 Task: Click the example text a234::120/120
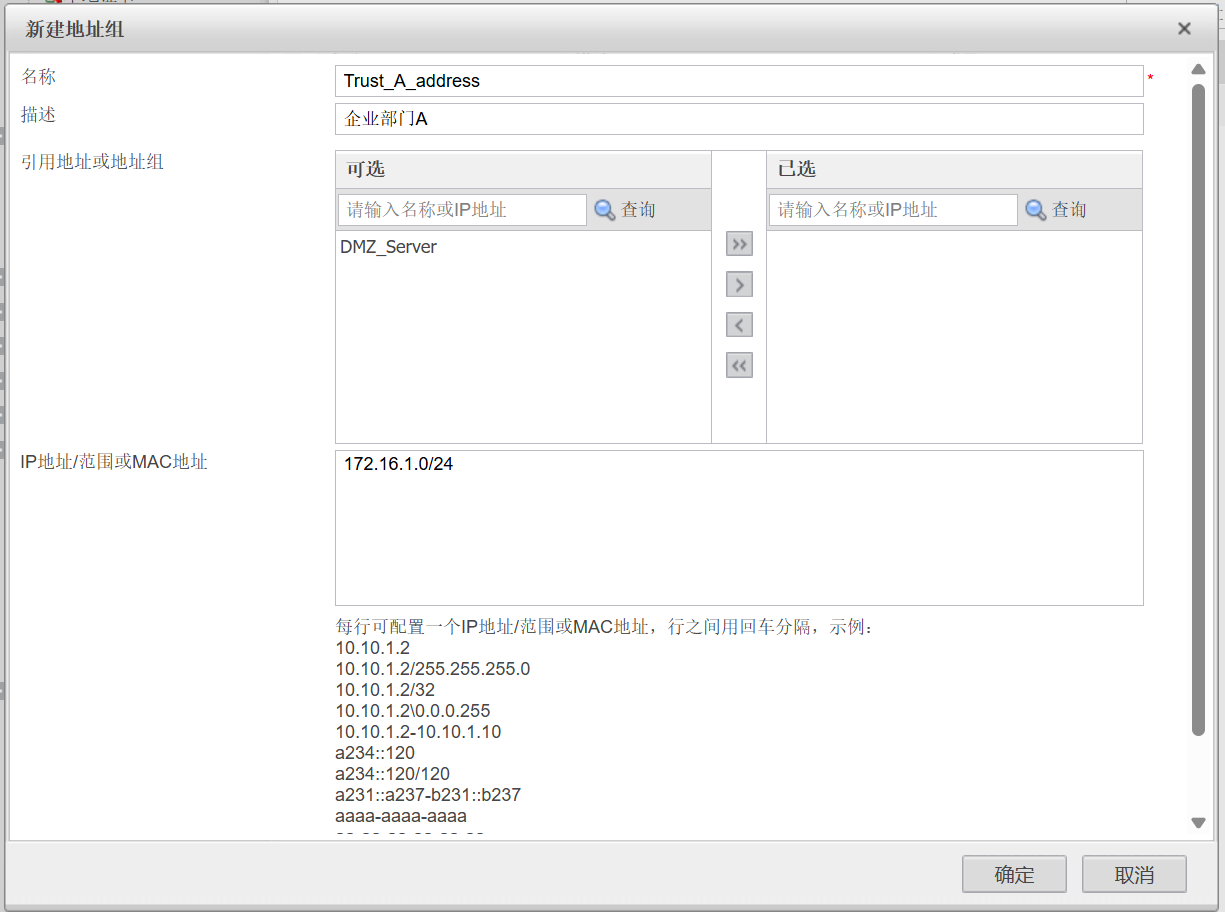(393, 774)
